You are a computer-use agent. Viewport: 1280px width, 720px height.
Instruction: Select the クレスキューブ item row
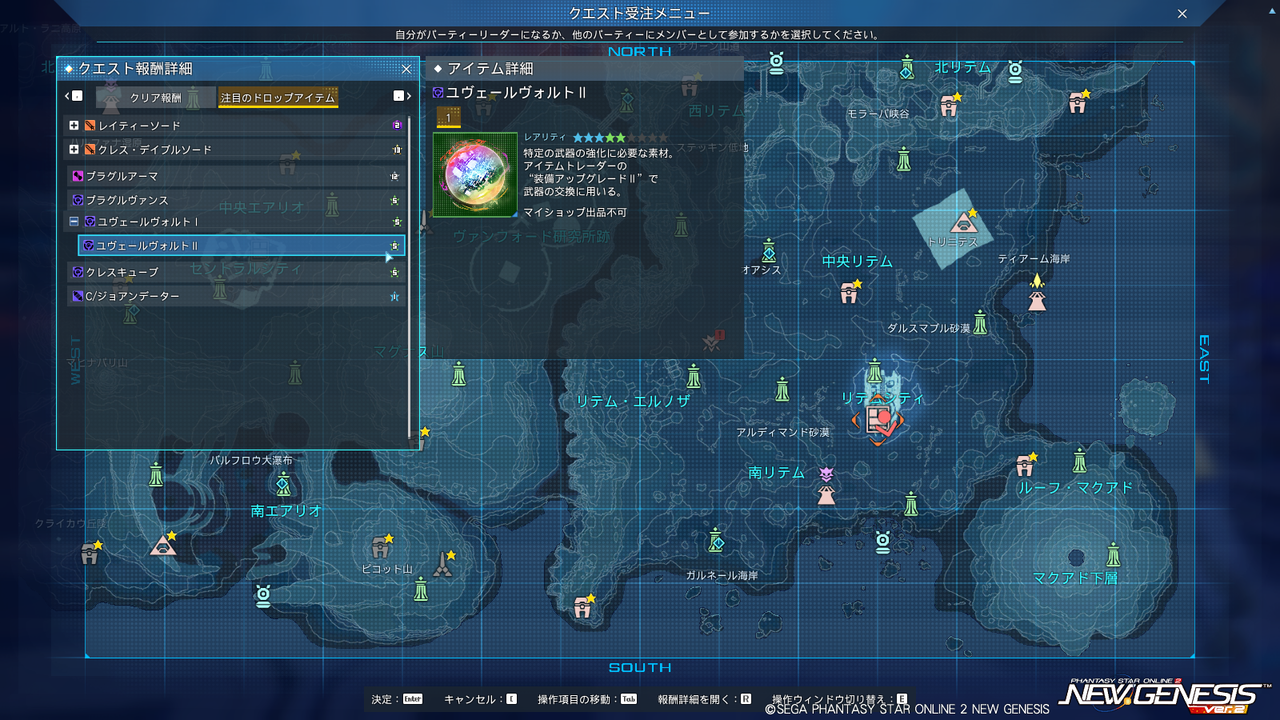[236, 272]
